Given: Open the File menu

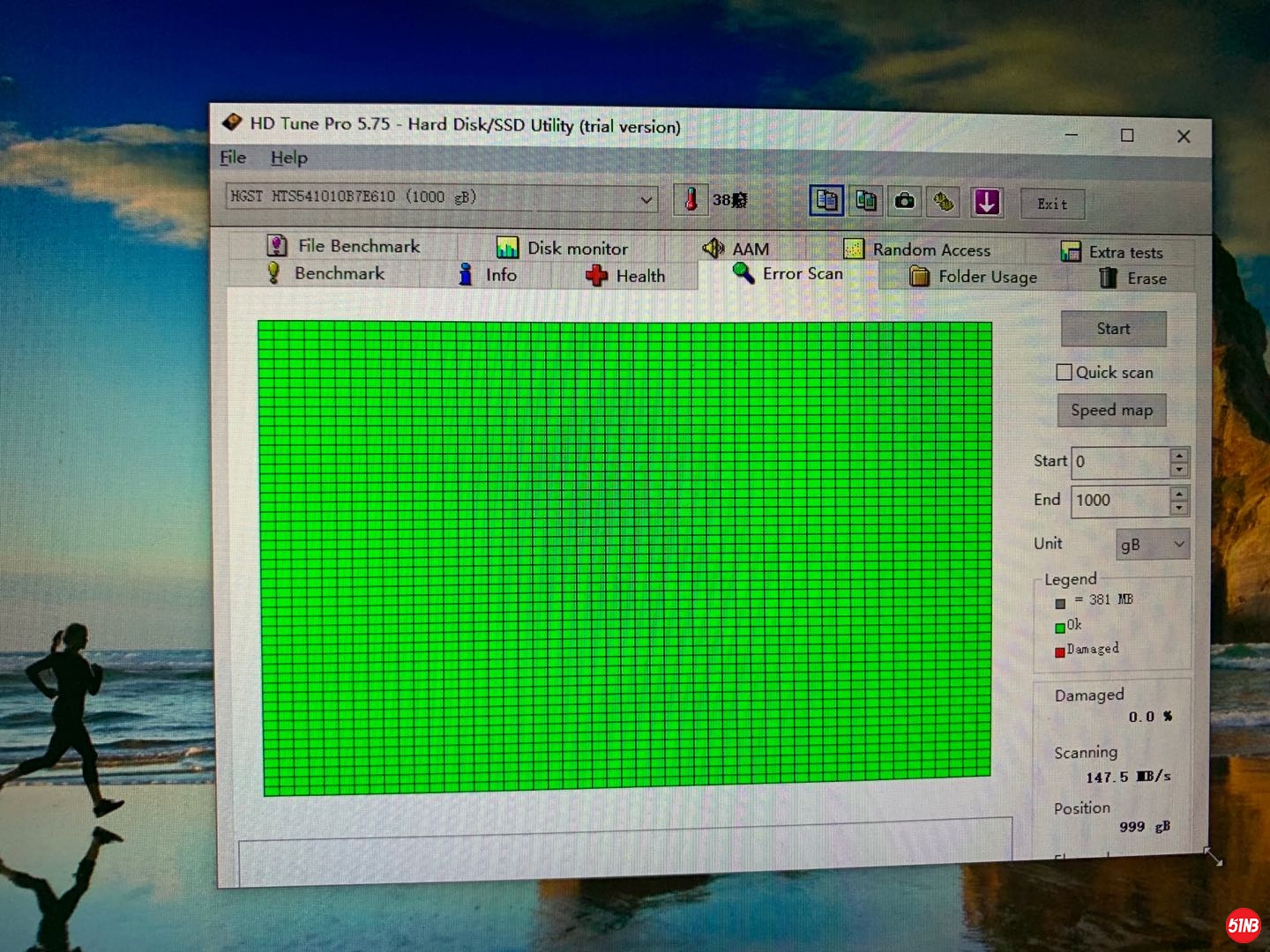Looking at the screenshot, I should click(x=233, y=157).
